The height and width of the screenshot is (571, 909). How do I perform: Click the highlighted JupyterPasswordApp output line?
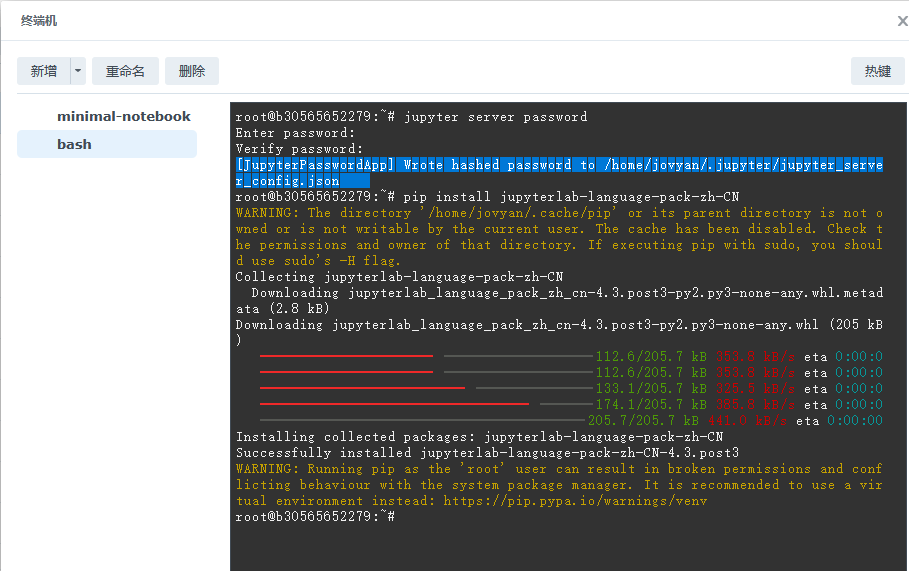(559, 173)
